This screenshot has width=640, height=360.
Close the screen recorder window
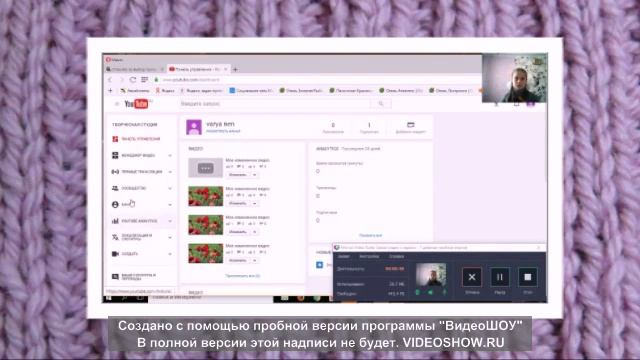click(539, 247)
